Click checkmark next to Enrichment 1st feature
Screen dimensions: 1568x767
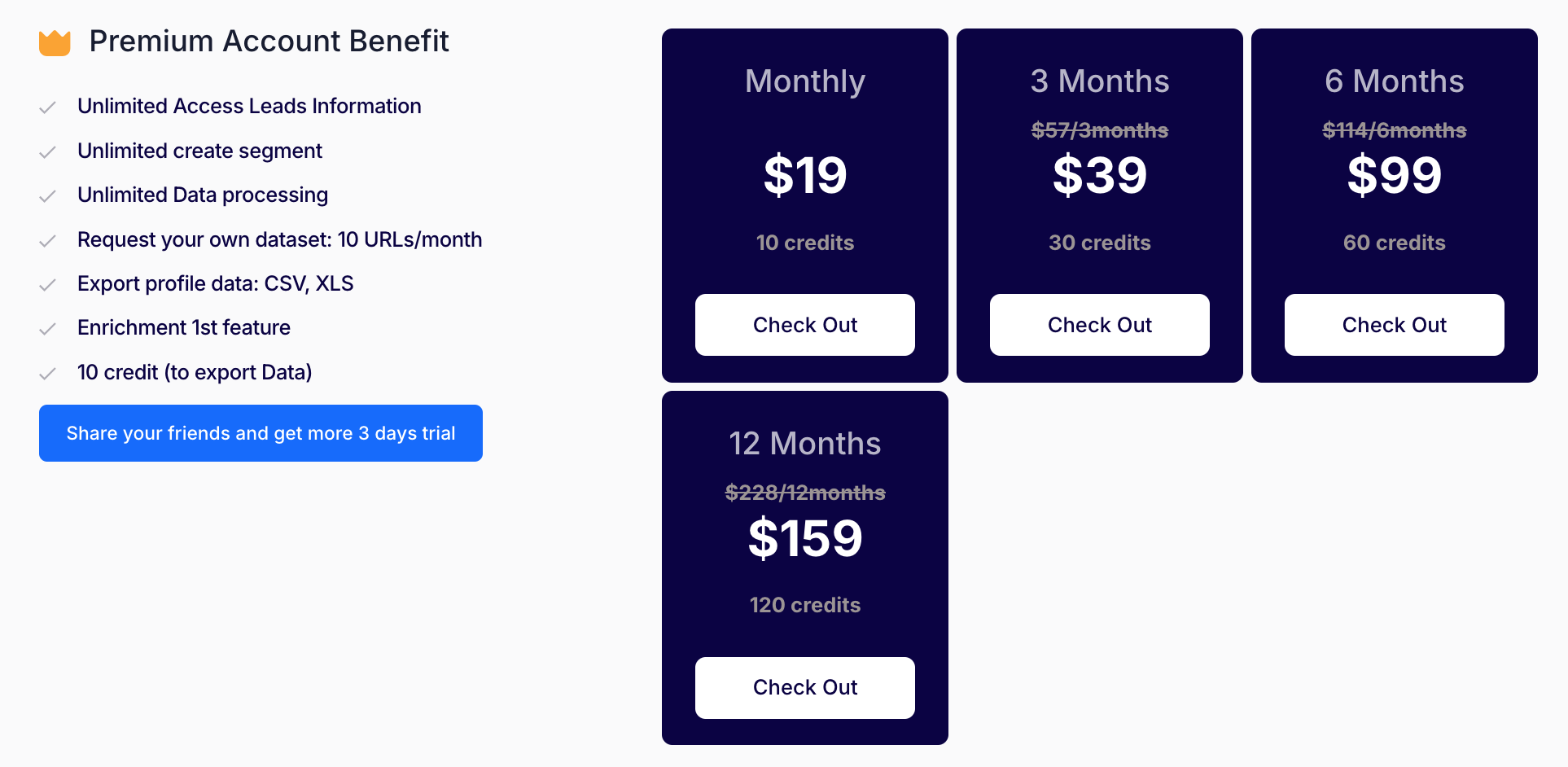pos(48,329)
